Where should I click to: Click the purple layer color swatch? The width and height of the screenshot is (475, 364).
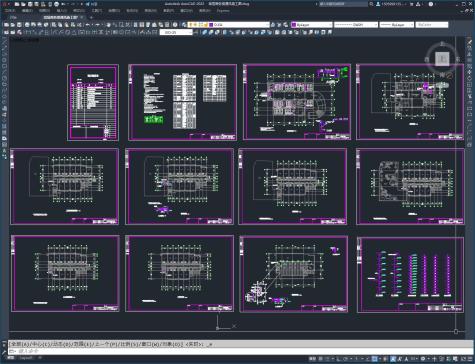tap(211, 25)
